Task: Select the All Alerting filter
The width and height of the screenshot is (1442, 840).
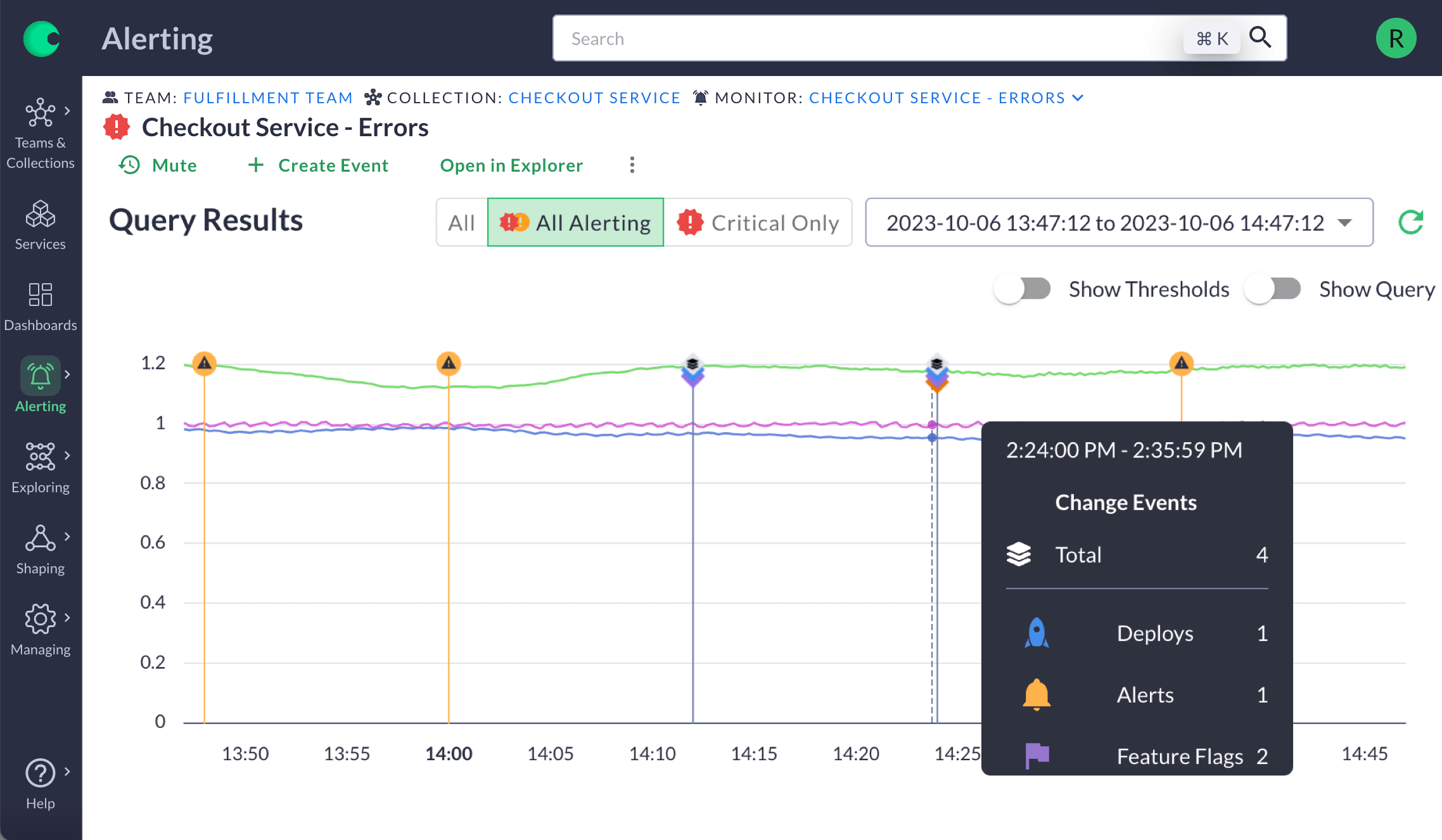Action: tap(575, 222)
